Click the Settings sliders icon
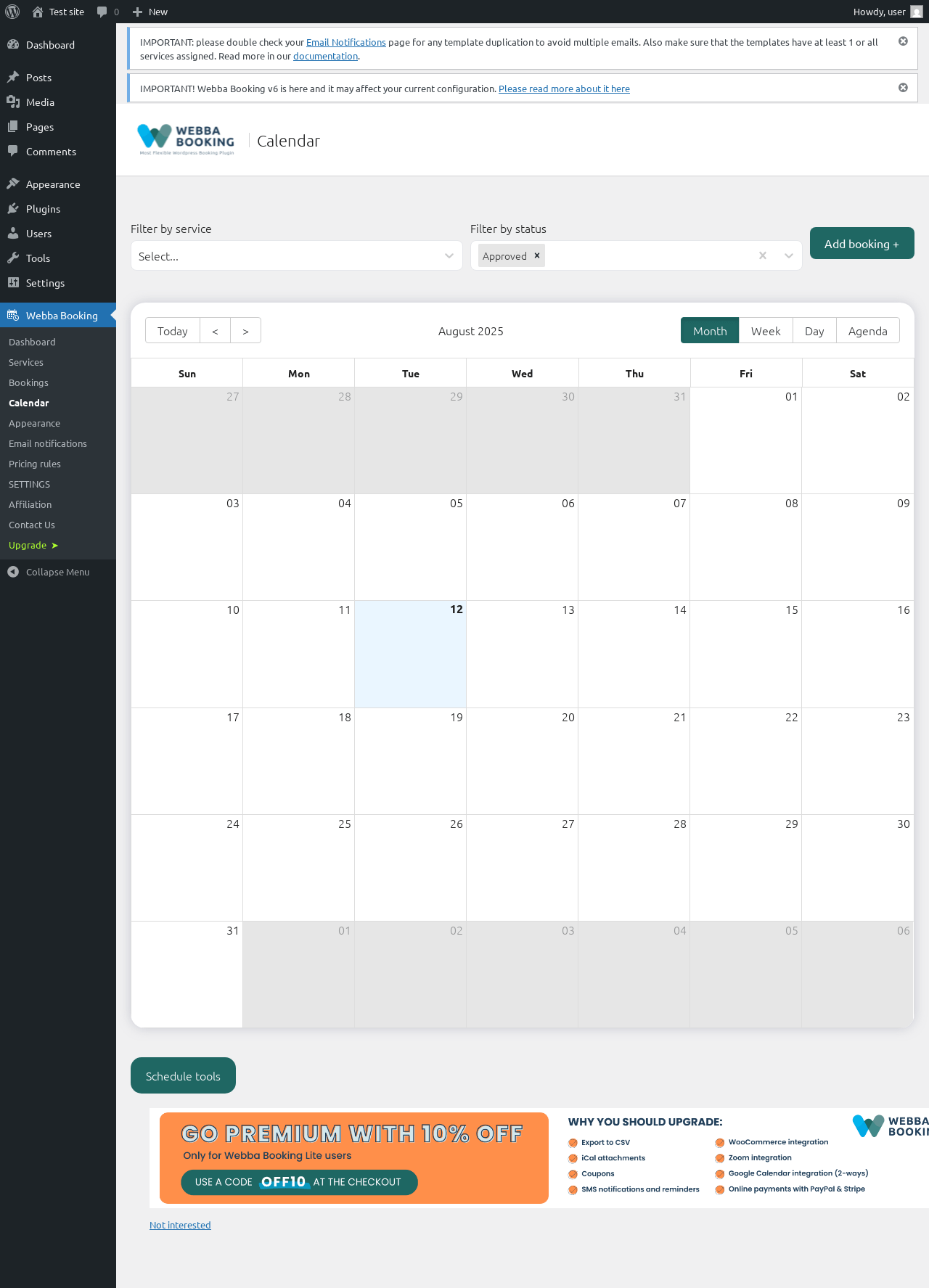Image resolution: width=929 pixels, height=1288 pixels. click(13, 282)
